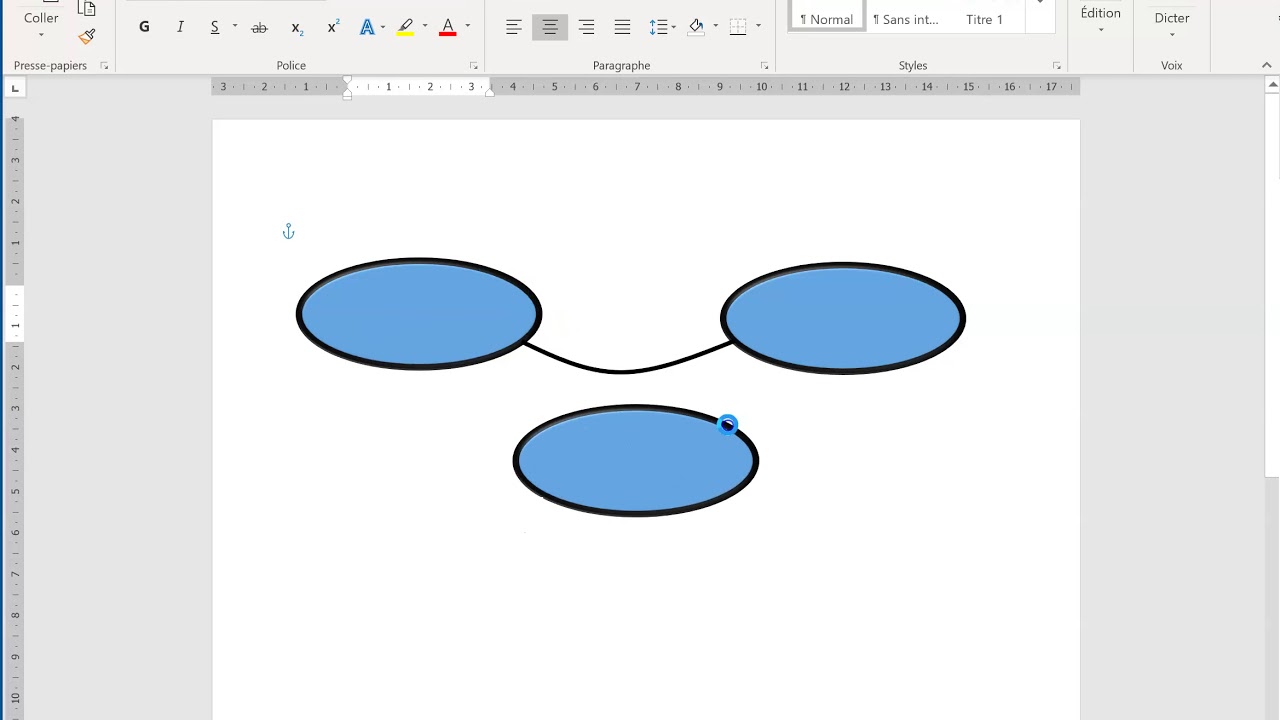Viewport: 1280px width, 720px height.
Task: Open the line spacing dropdown arrow
Action: 674,27
